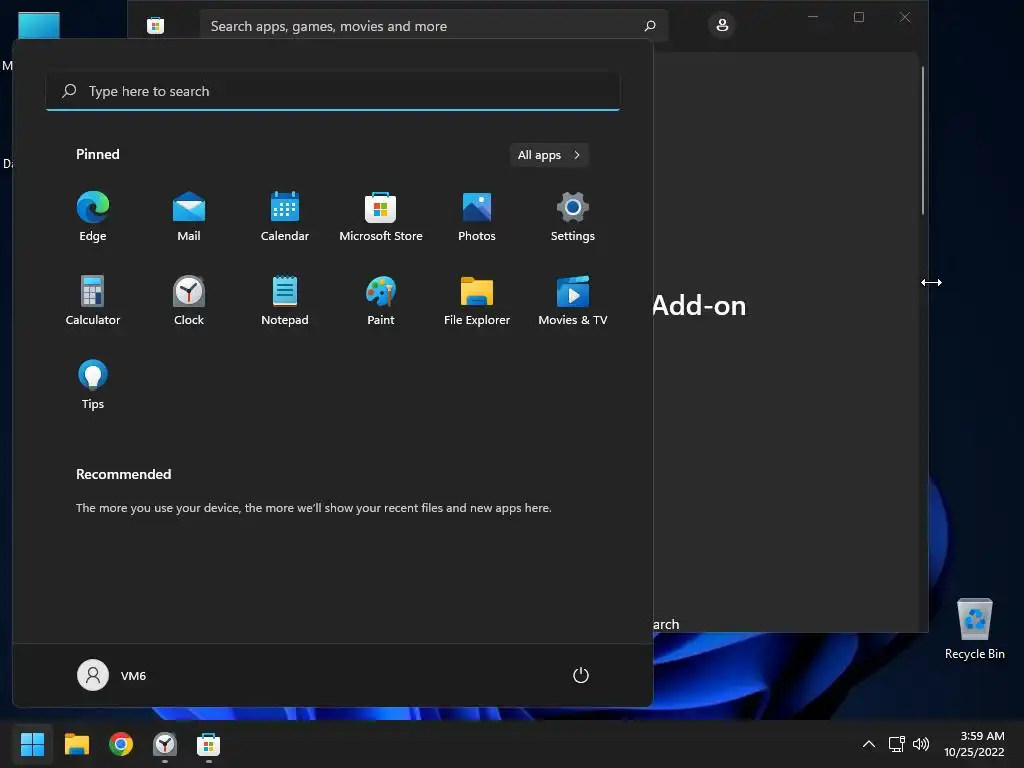This screenshot has height=768, width=1024.
Task: Click the Pinned heading
Action: [x=98, y=154]
